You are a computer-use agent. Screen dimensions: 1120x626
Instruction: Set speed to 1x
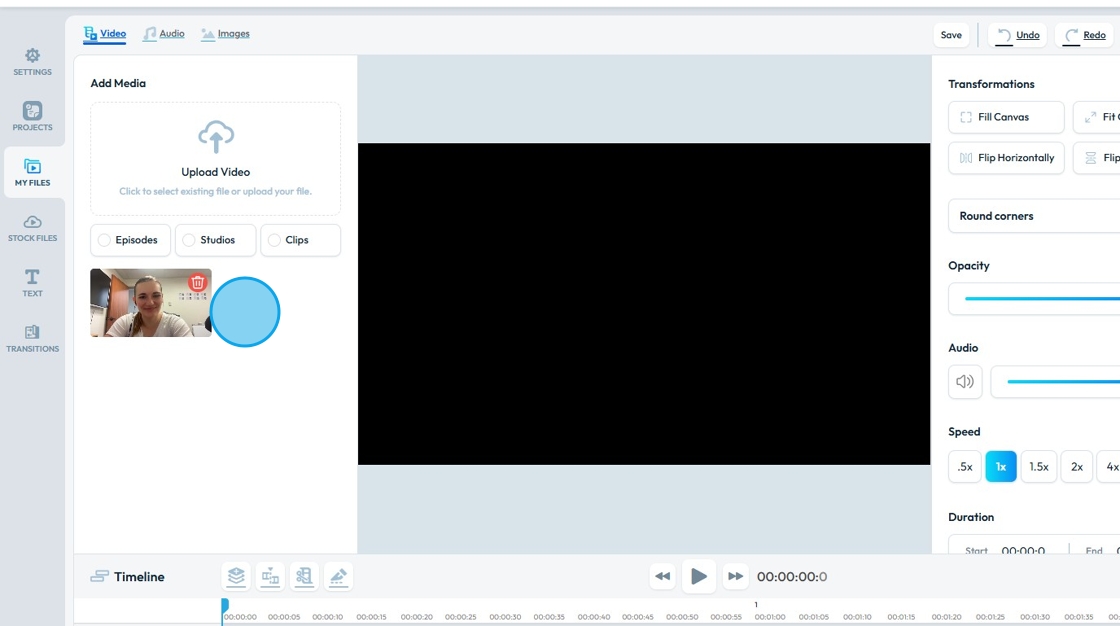pyautogui.click(x=1001, y=467)
